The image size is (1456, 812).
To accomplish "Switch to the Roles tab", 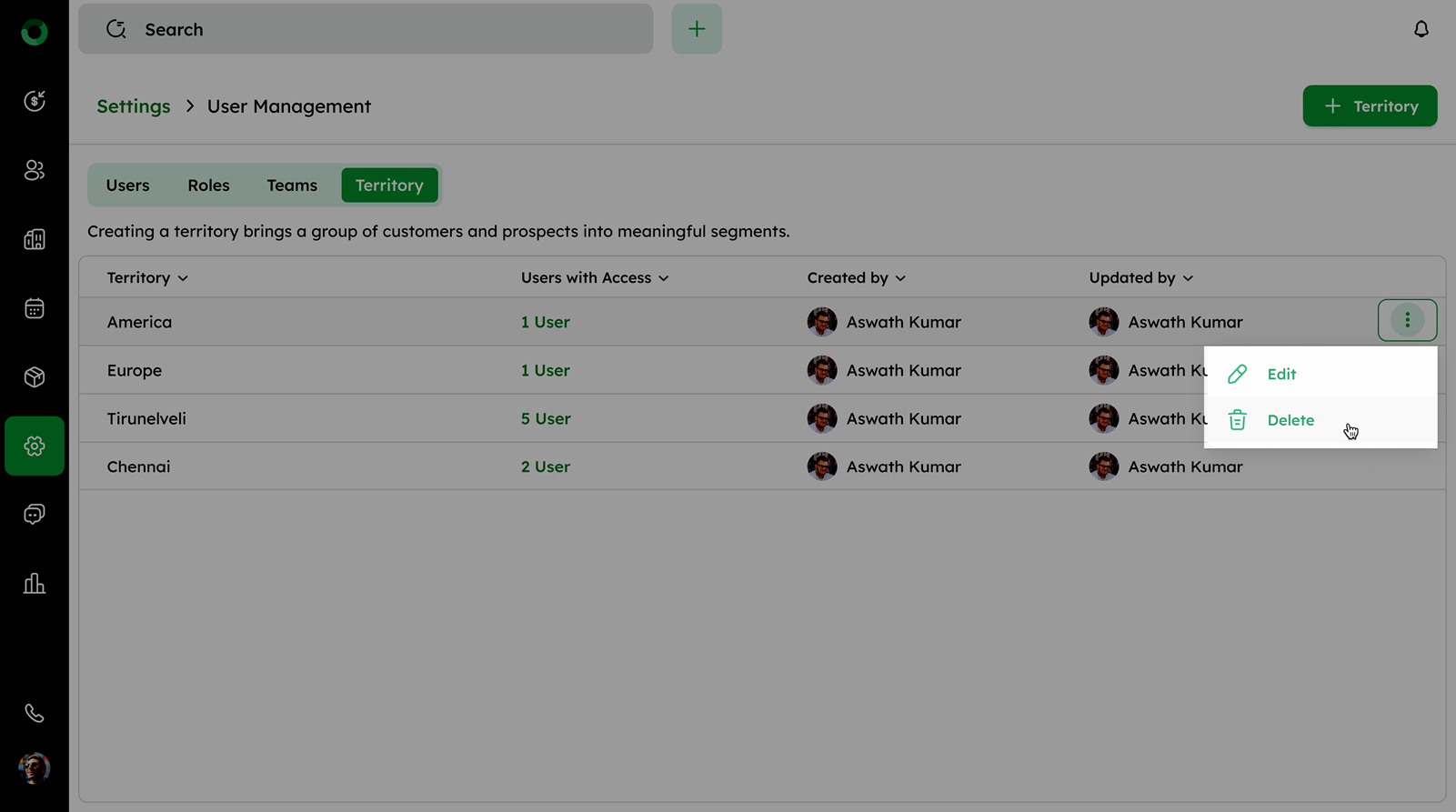I will (x=208, y=185).
